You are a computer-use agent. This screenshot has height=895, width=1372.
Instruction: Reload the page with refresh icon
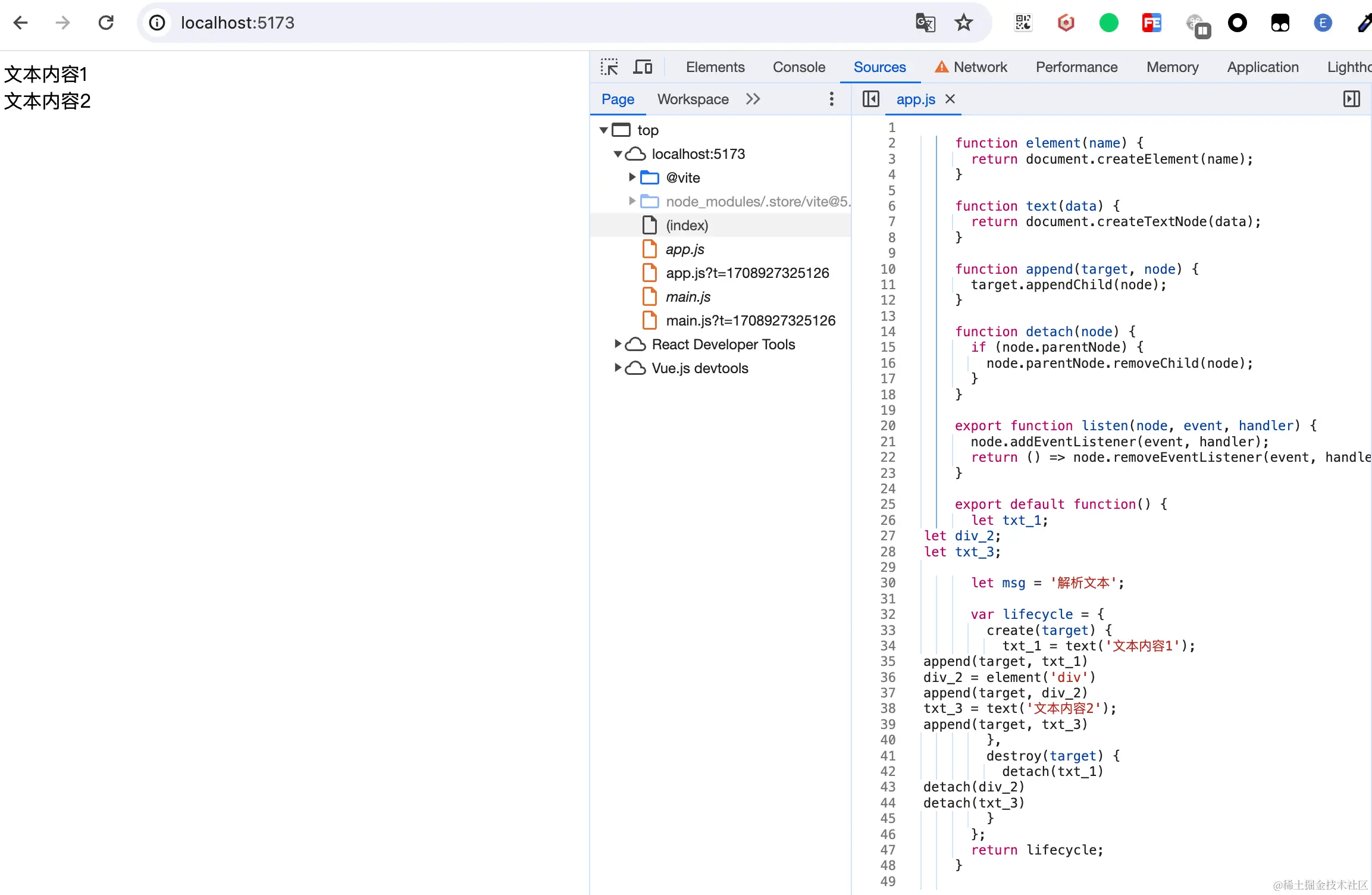pos(106,23)
